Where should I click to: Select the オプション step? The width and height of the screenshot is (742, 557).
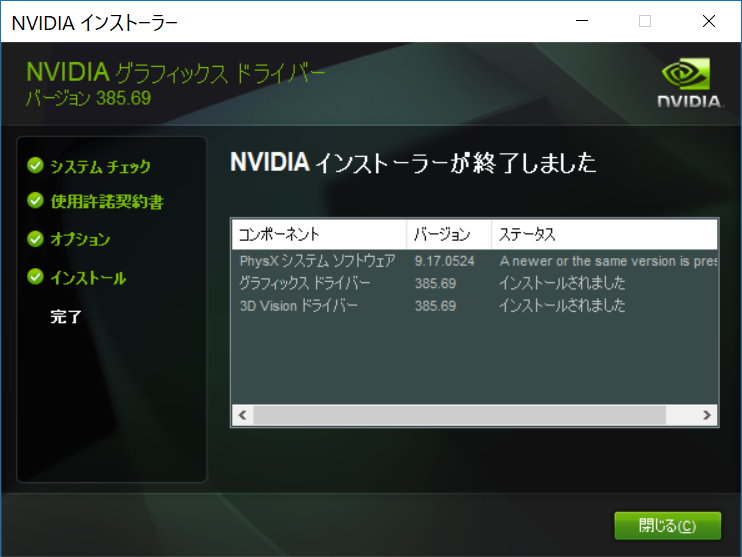tap(80, 239)
